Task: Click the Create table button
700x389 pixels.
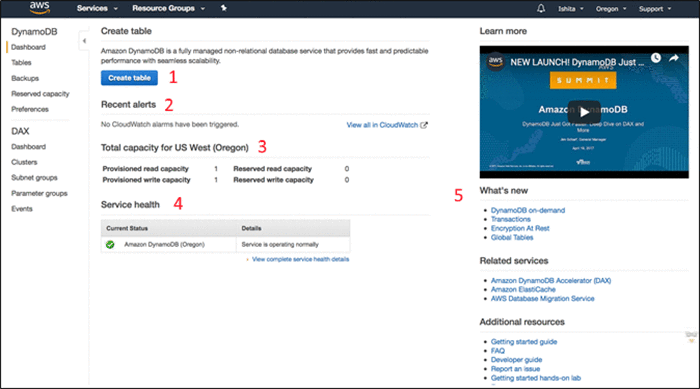Action: click(129, 78)
